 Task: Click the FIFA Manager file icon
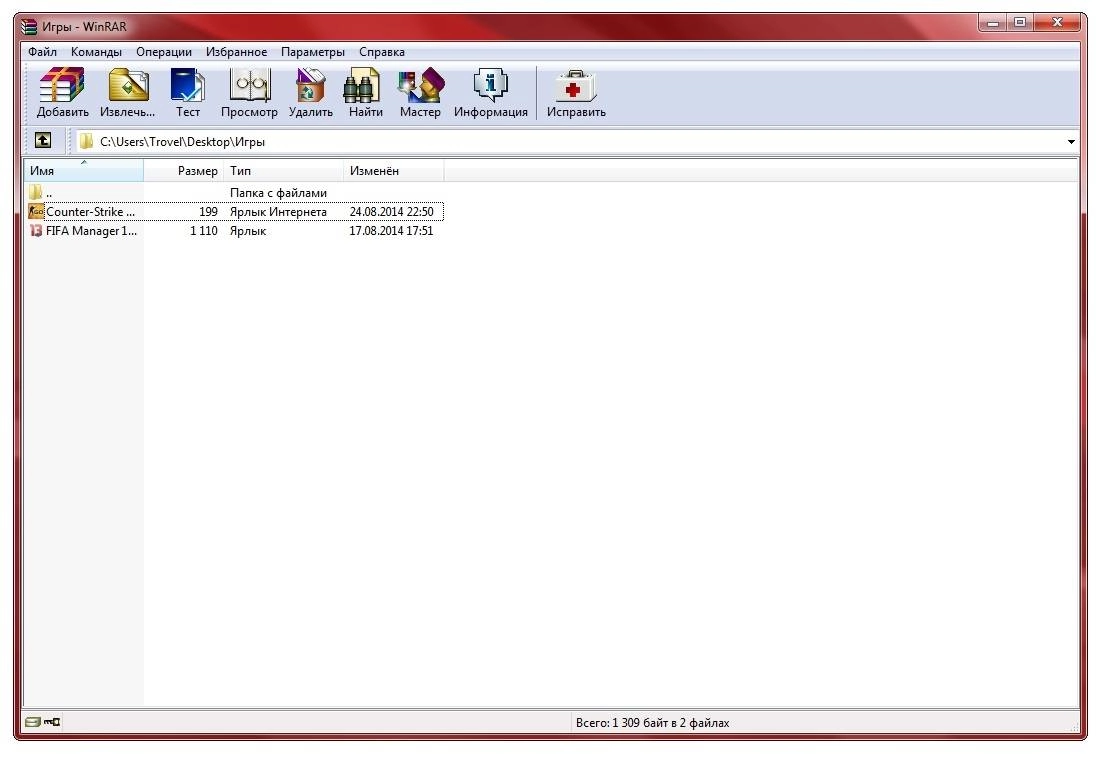(36, 231)
